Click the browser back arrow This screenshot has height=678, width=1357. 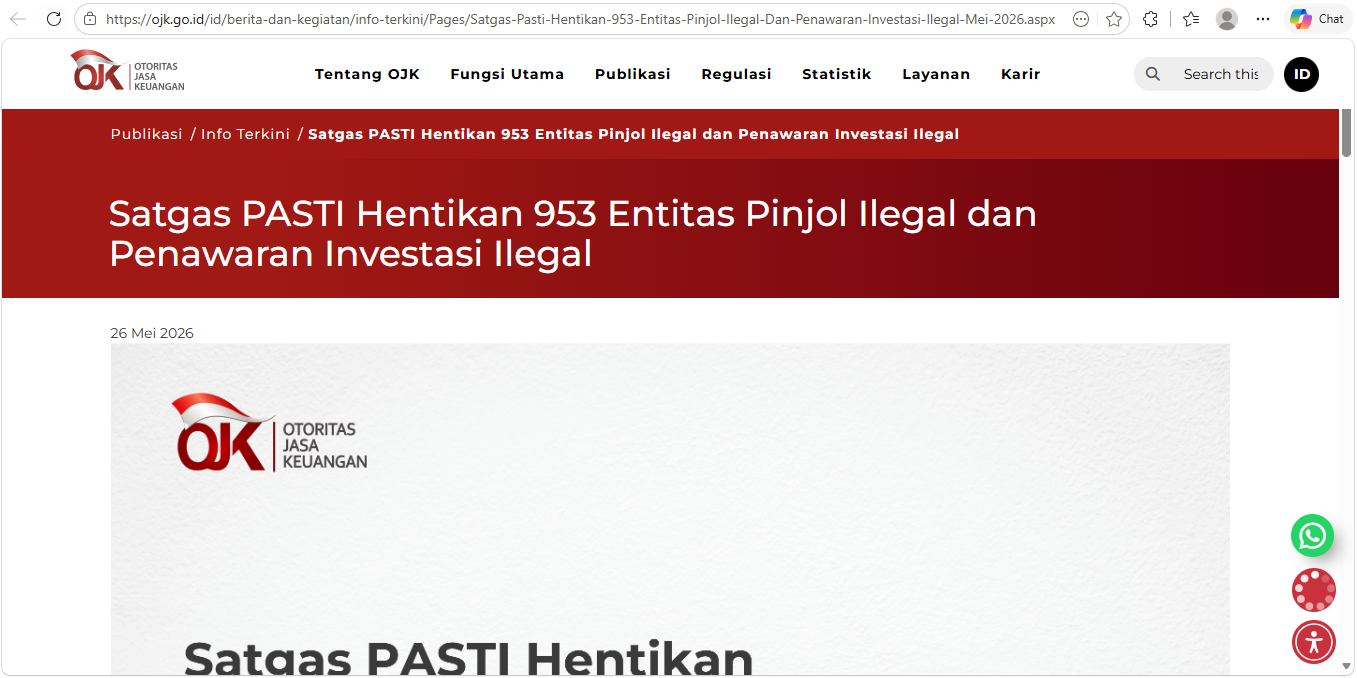point(18,19)
